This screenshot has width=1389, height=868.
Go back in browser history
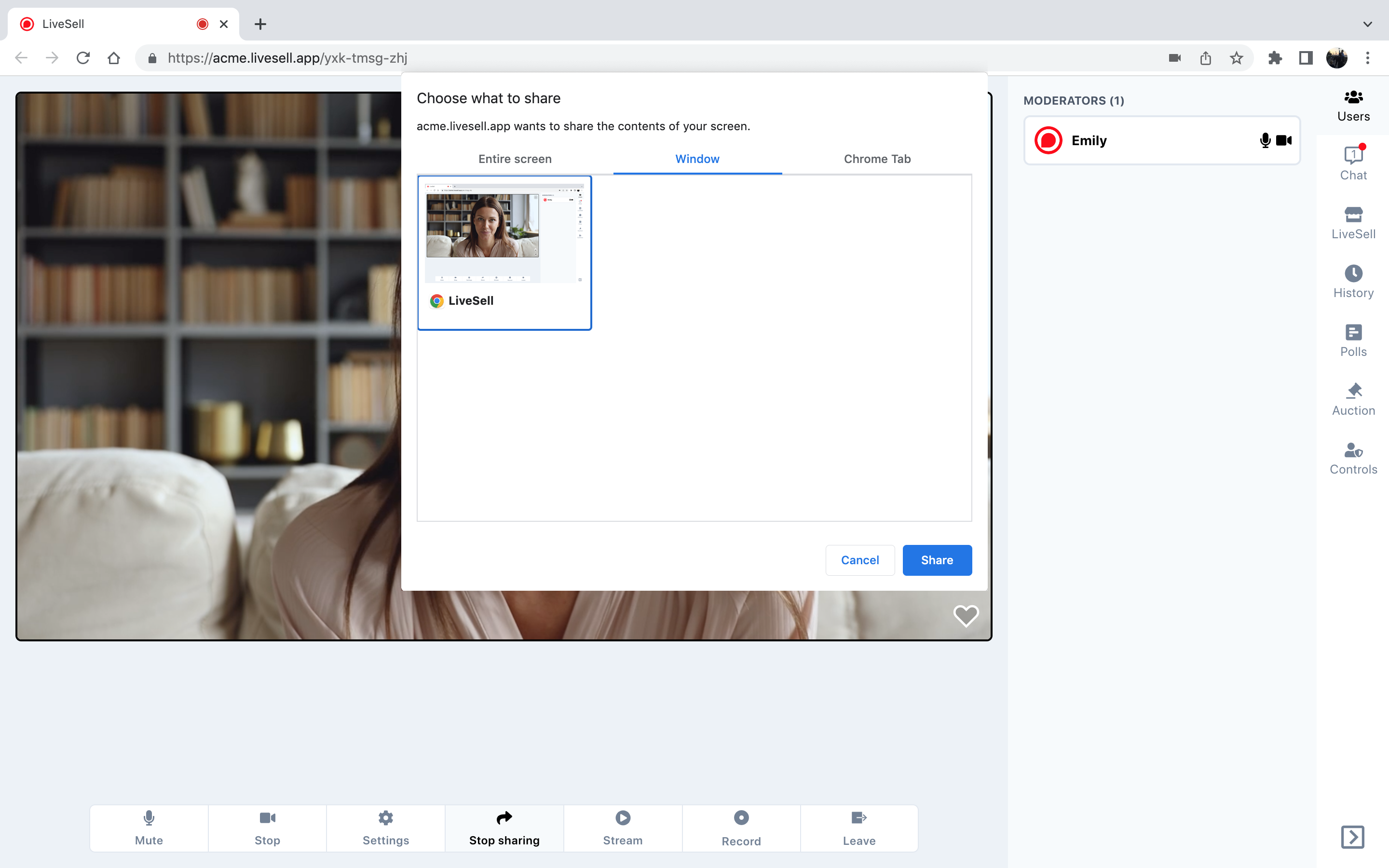tap(21, 58)
